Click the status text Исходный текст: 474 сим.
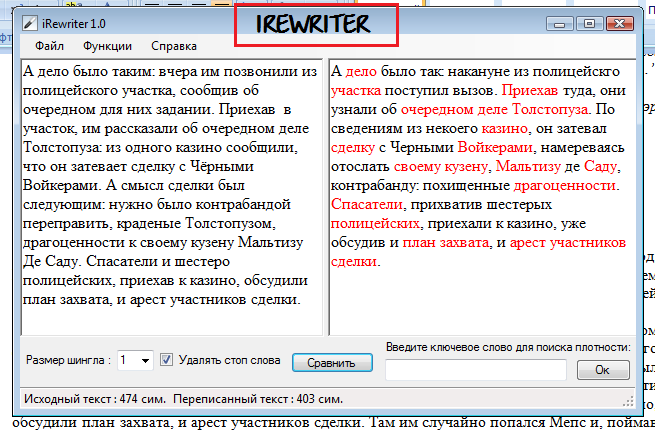The image size is (655, 432). (x=95, y=399)
